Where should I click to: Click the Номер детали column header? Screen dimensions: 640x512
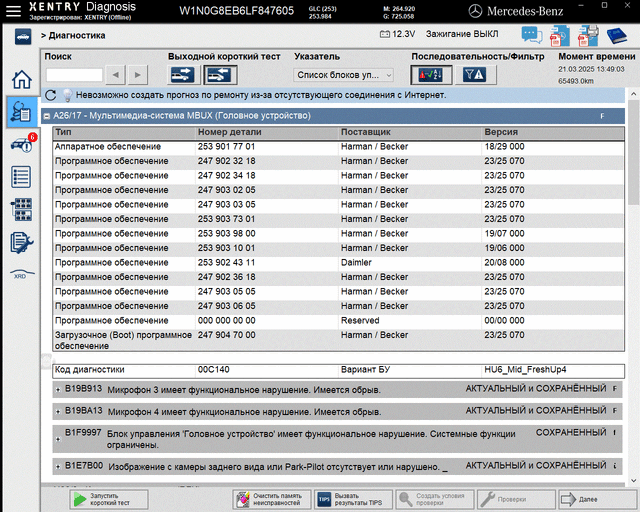point(267,132)
